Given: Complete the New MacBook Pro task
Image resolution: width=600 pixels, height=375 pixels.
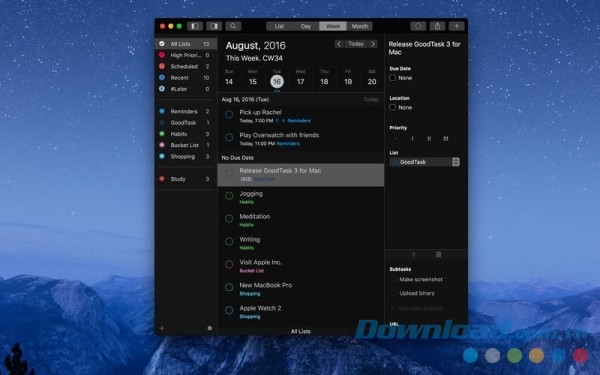Looking at the screenshot, I should coord(229,287).
